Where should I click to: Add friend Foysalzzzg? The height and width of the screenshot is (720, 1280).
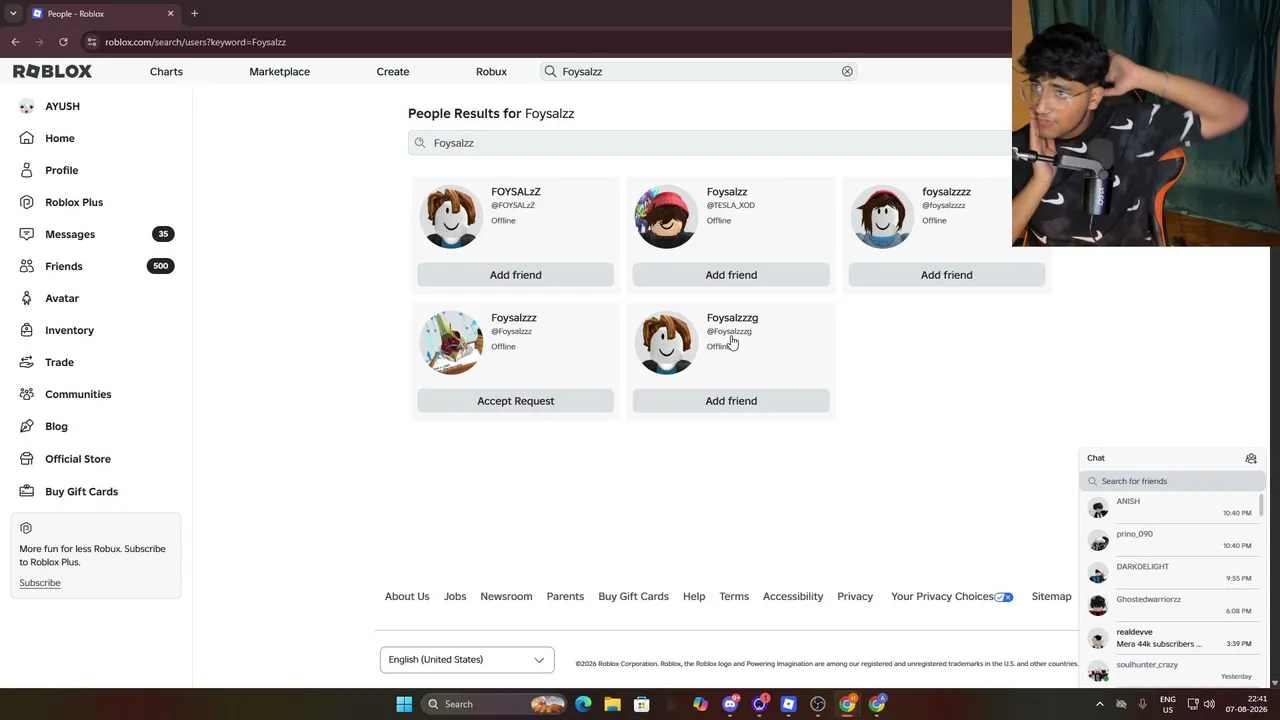coord(731,401)
